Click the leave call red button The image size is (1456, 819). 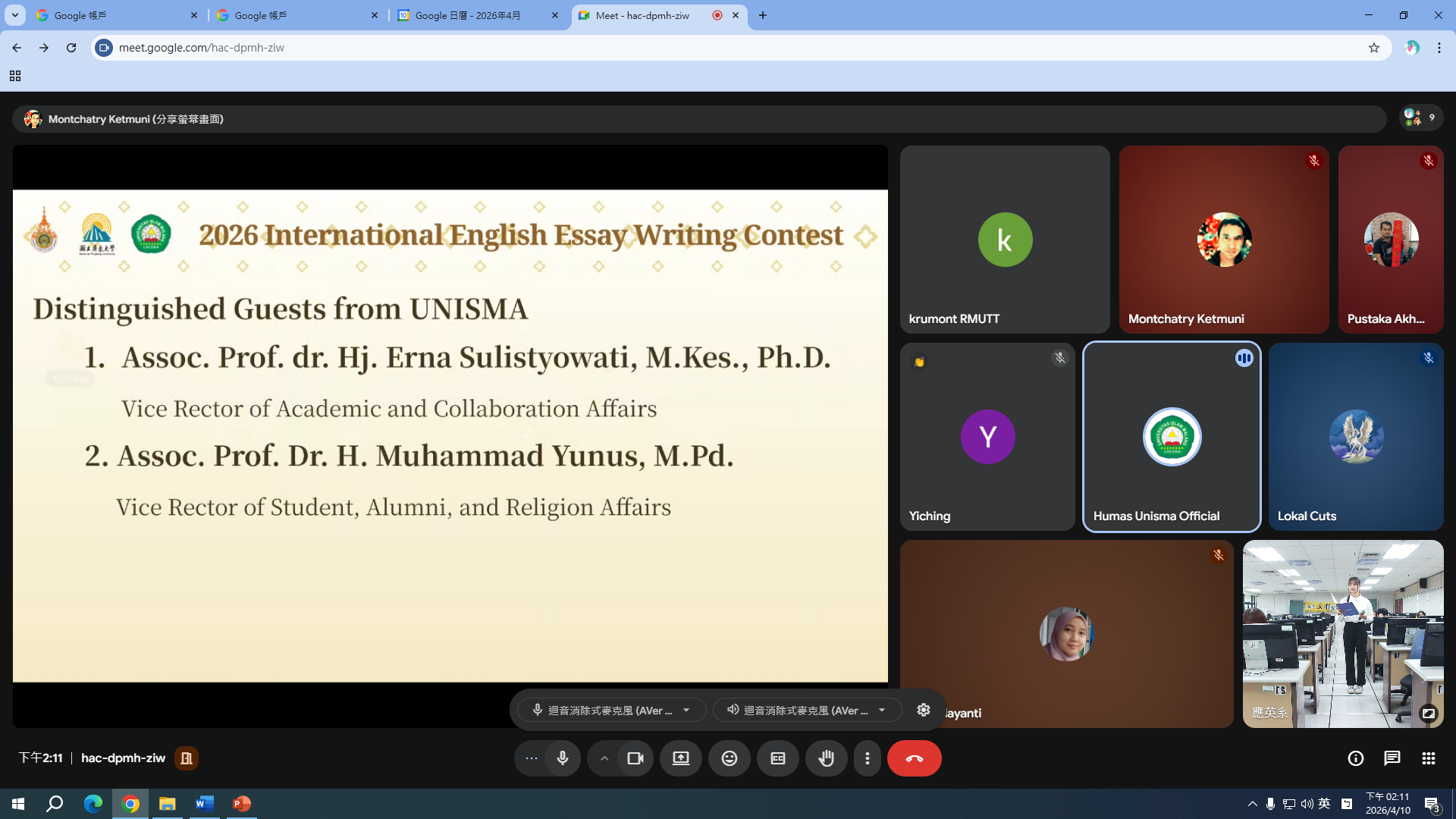tap(914, 758)
